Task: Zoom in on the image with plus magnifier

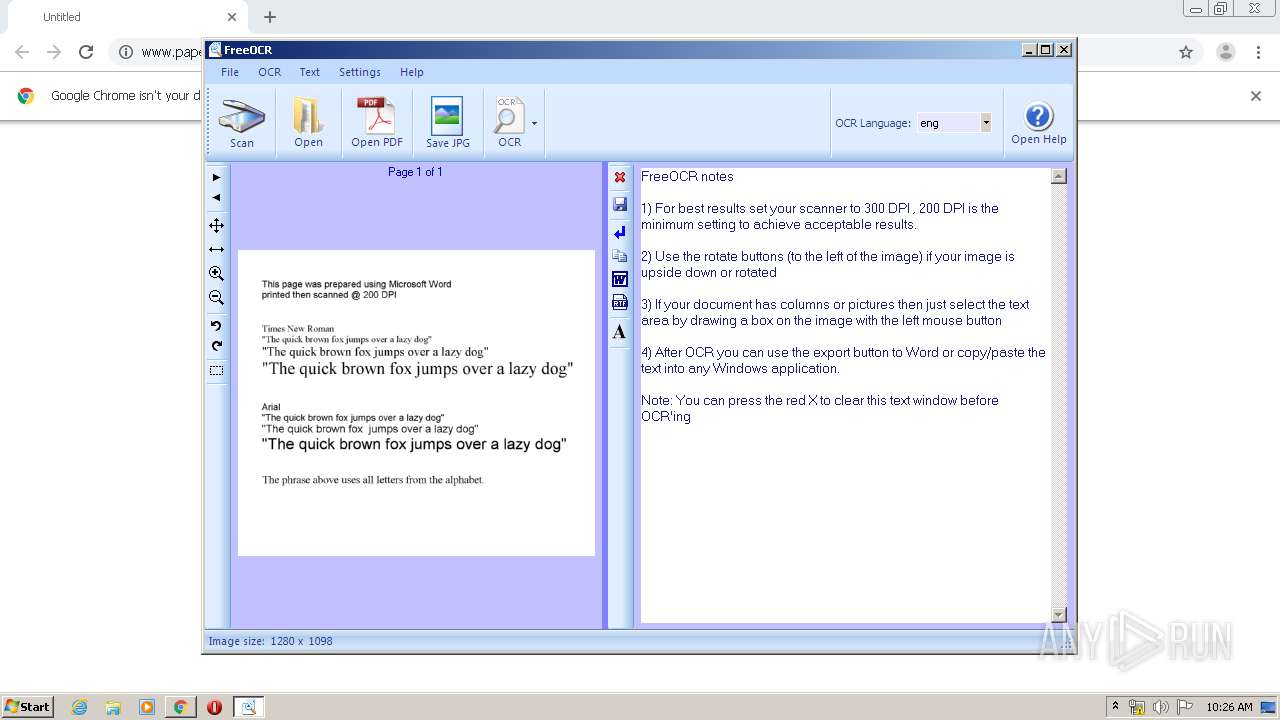Action: point(216,273)
